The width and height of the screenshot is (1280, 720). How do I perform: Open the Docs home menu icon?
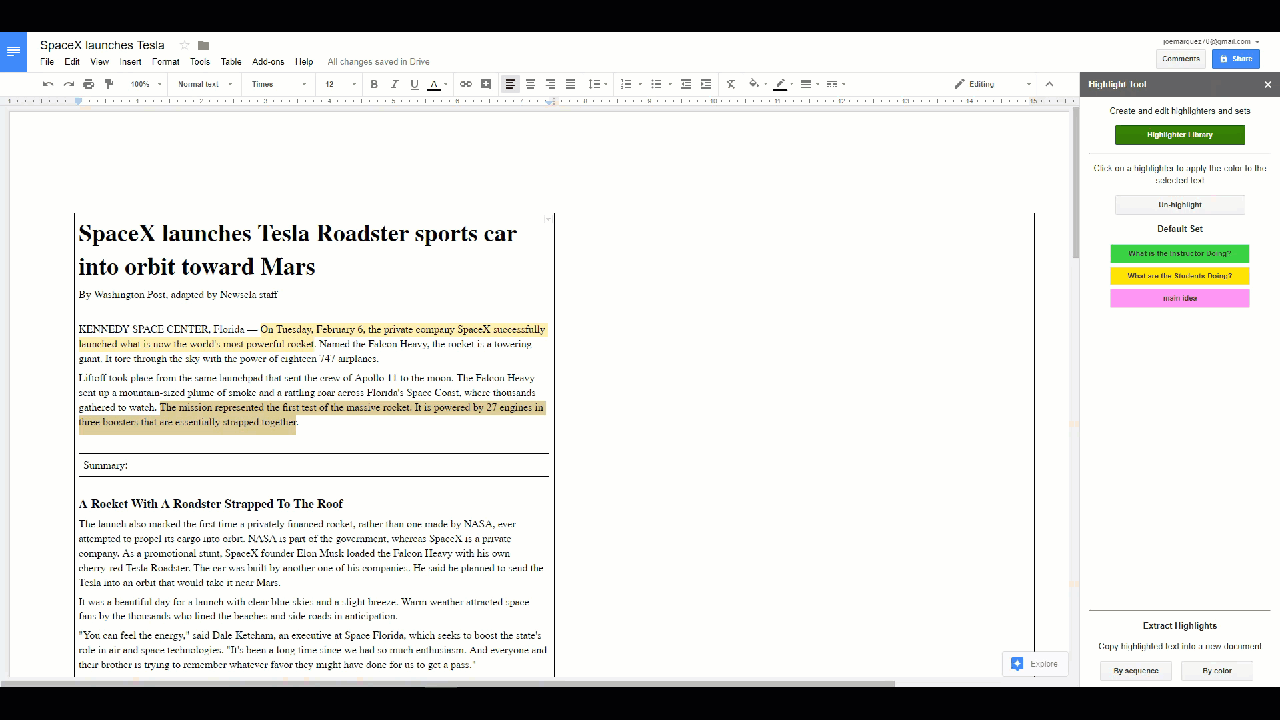point(13,51)
